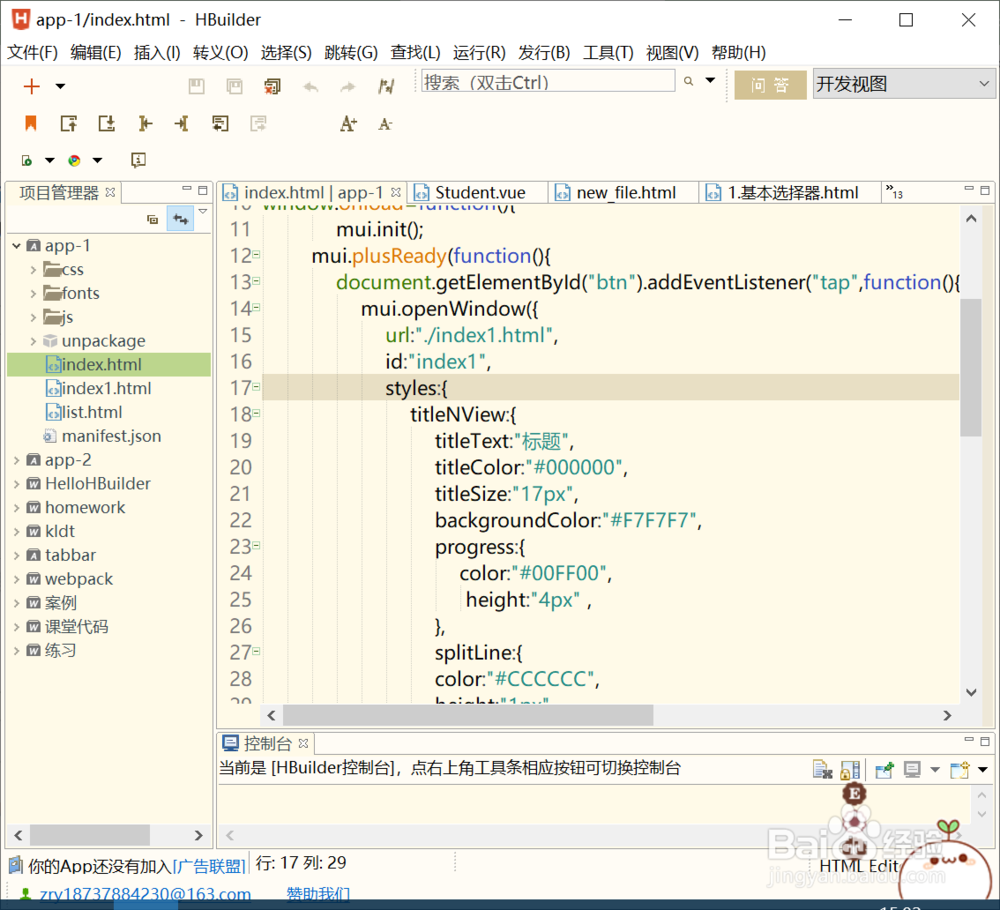
Task: Click the up-arrow box toolbar icon
Action: click(x=68, y=123)
